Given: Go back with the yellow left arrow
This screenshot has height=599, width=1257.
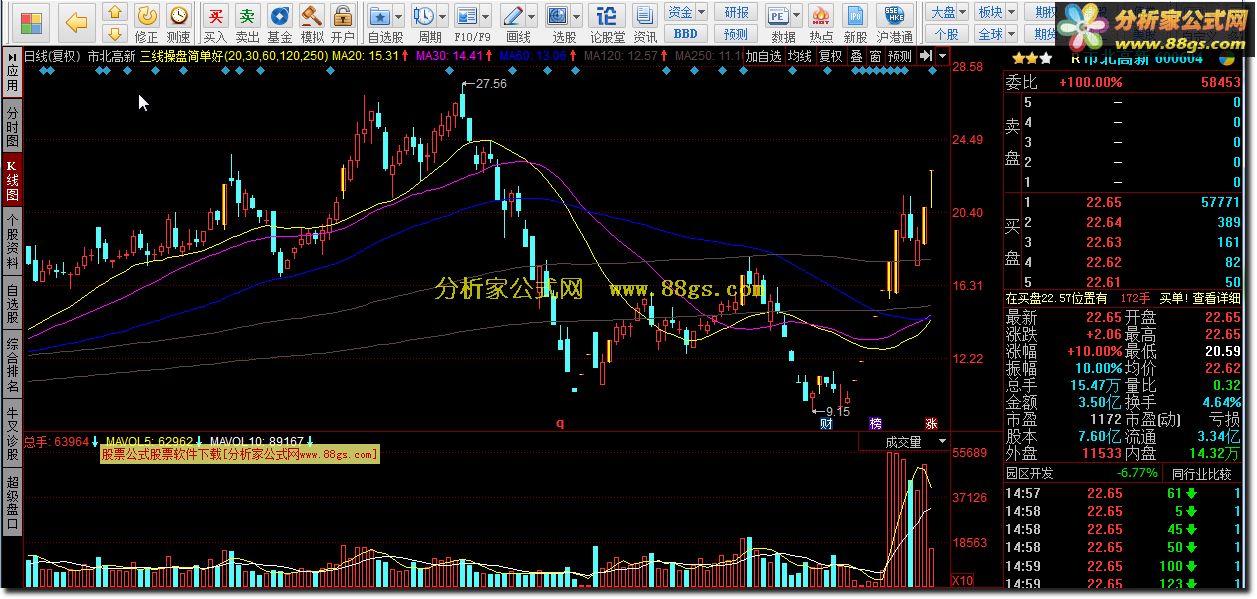Looking at the screenshot, I should [77, 21].
